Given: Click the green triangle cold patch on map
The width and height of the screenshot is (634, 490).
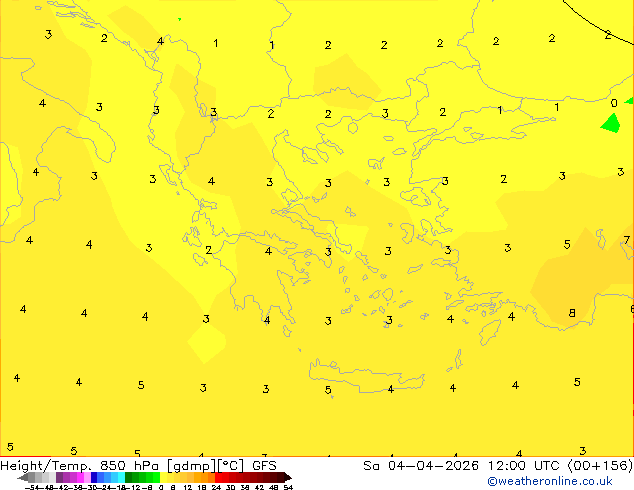Looking at the screenshot, I should click(x=611, y=123).
